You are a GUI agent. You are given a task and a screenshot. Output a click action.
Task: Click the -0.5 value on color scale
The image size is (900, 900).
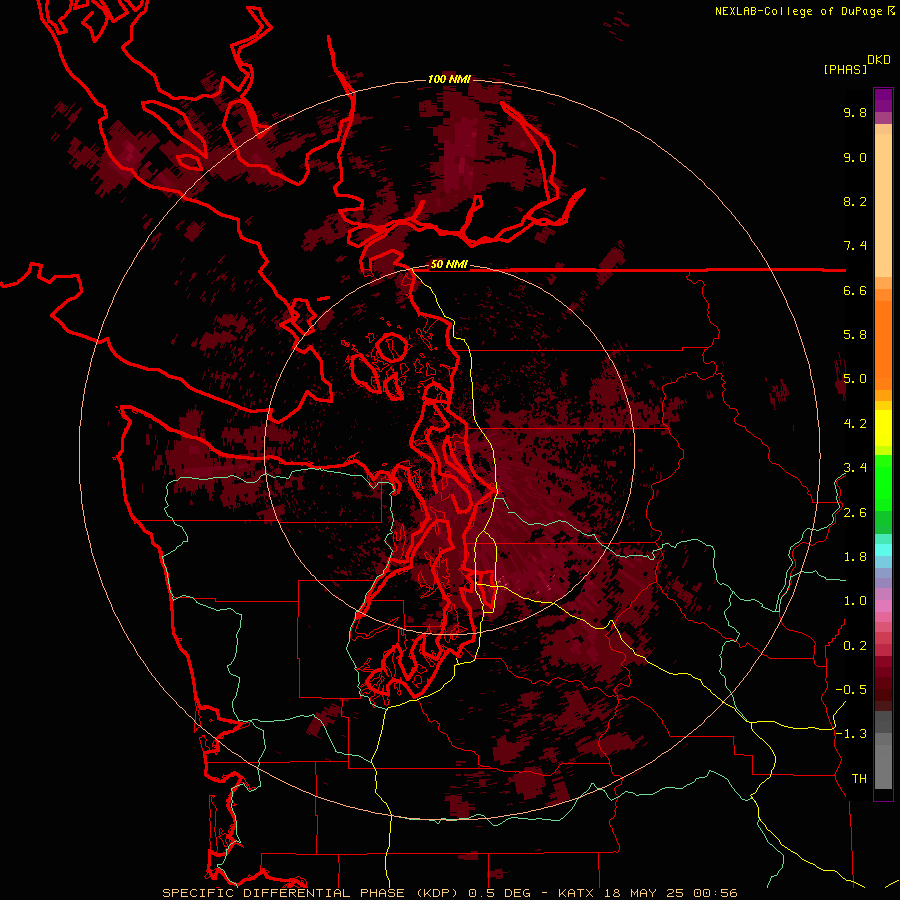click(851, 690)
